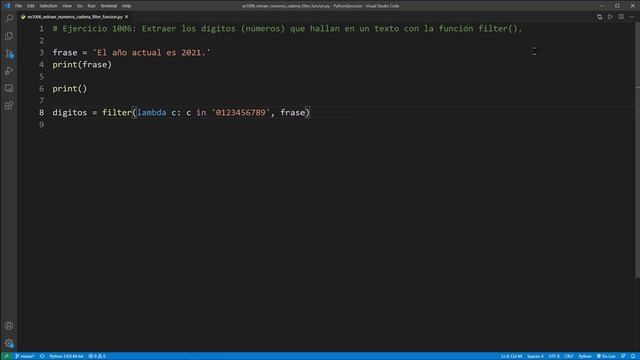640x360 pixels.
Task: Click the lambda keyword on line 8
Action: [151, 113]
